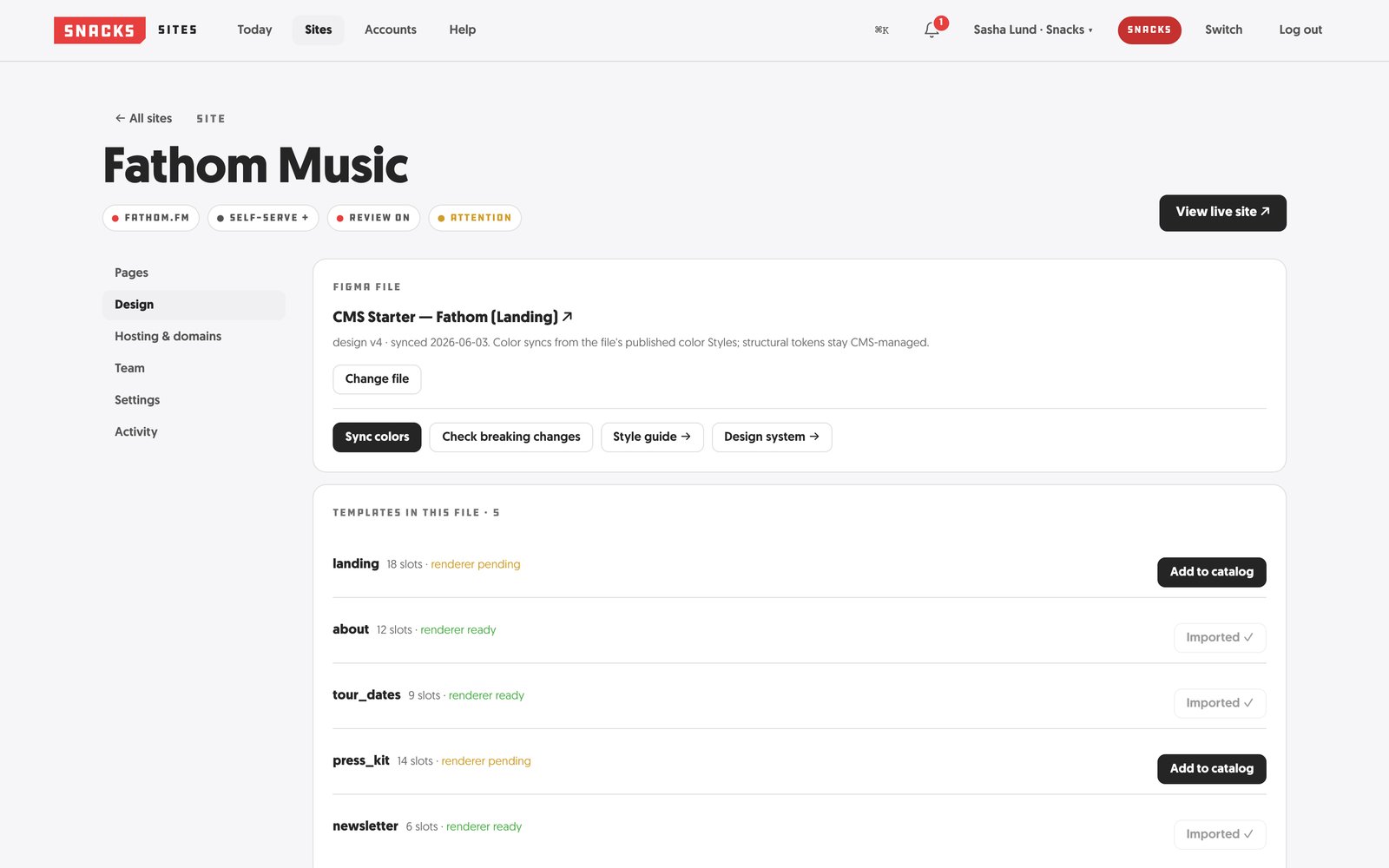
Task: Open the Sites tab
Action: tap(319, 30)
